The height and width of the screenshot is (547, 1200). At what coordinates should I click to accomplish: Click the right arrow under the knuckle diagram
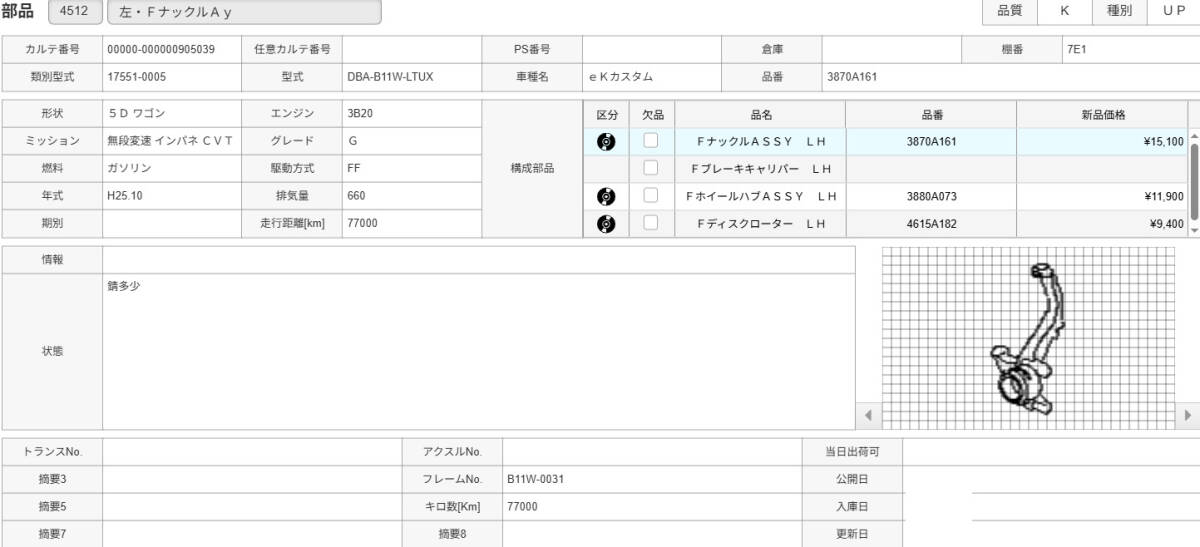[1188, 414]
